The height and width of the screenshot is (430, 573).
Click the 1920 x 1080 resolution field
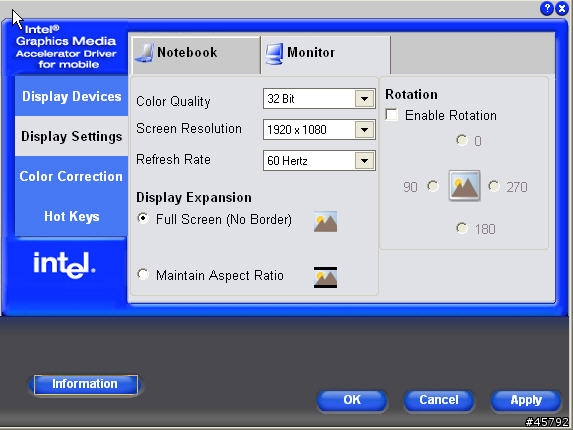(319, 130)
